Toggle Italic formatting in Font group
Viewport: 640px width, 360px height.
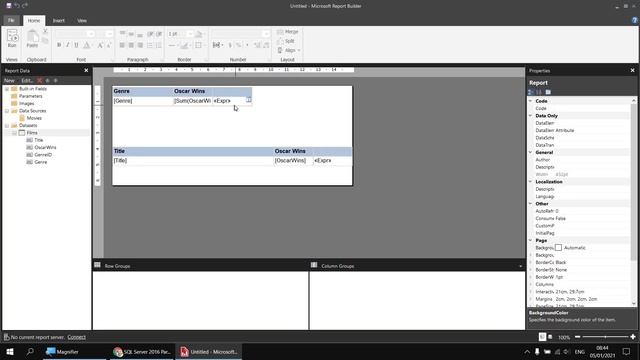tap(68, 45)
